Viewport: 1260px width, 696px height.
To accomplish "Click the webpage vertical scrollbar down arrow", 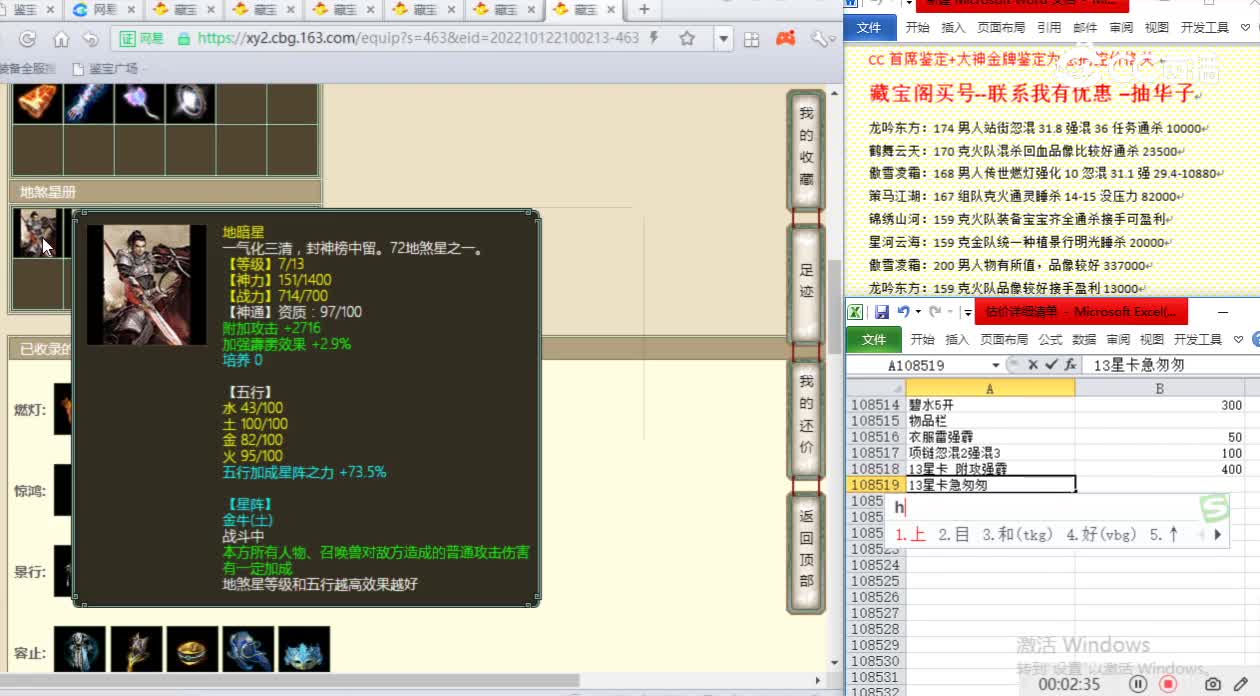I will tap(834, 661).
